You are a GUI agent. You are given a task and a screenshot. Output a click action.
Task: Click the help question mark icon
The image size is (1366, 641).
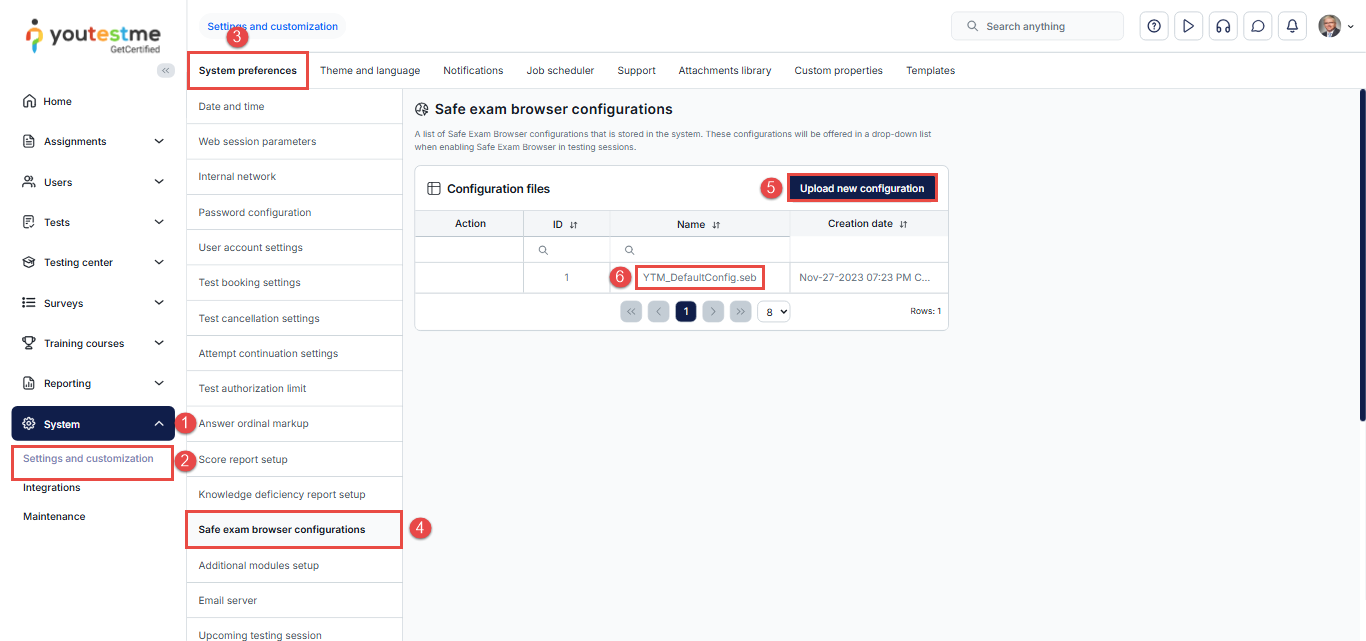[x=1154, y=27]
